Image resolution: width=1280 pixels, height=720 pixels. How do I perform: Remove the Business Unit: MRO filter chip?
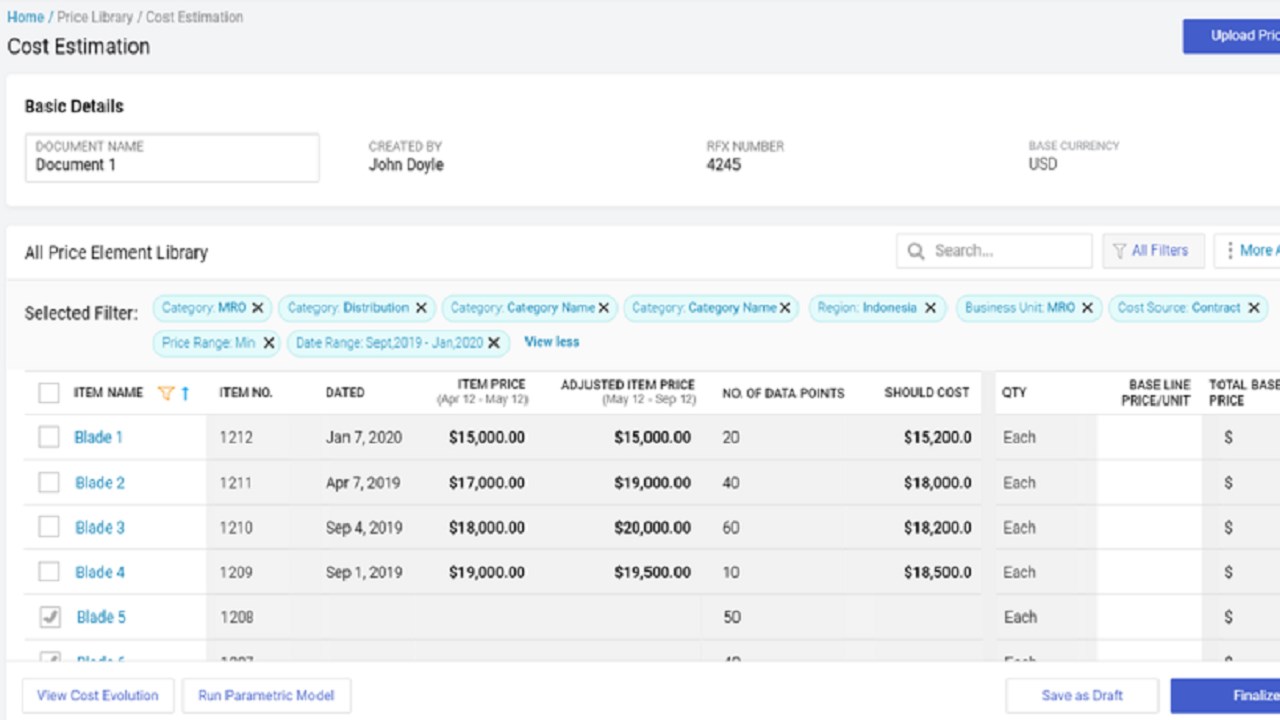pos(1087,308)
